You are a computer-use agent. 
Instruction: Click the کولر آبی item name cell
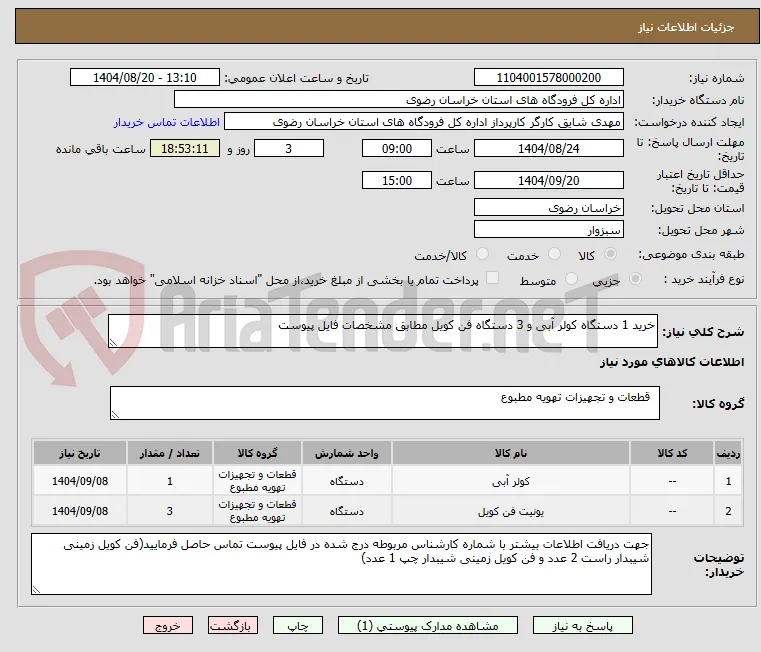pyautogui.click(x=511, y=481)
